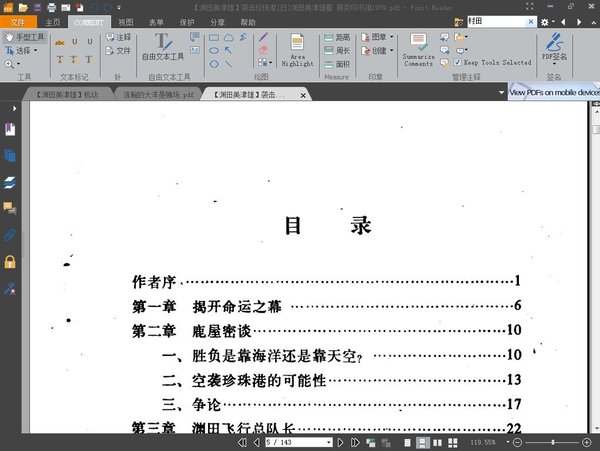Switch to single page view mode
600x451 pixels.
pyautogui.click(x=408, y=443)
